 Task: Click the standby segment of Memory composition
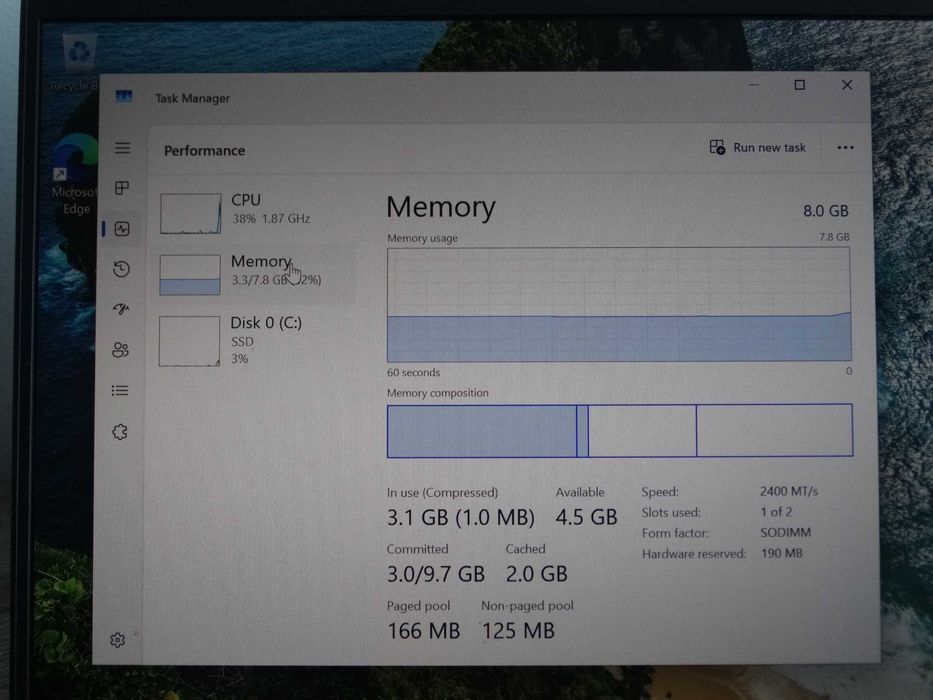click(642, 431)
